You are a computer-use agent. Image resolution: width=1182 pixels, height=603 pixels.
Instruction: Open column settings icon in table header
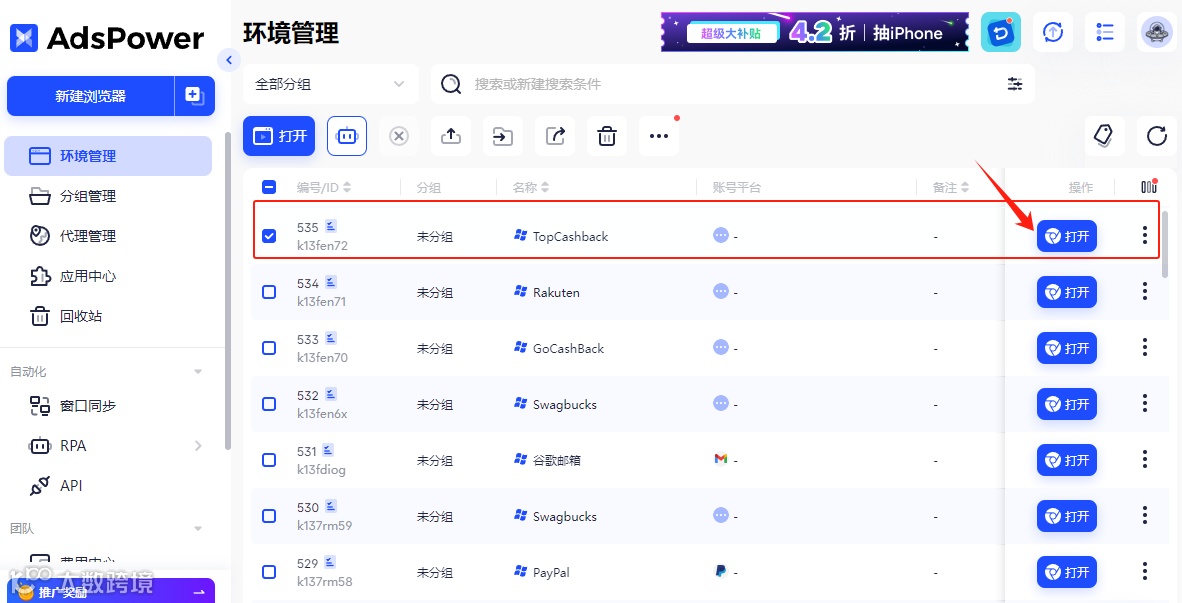tap(1149, 186)
